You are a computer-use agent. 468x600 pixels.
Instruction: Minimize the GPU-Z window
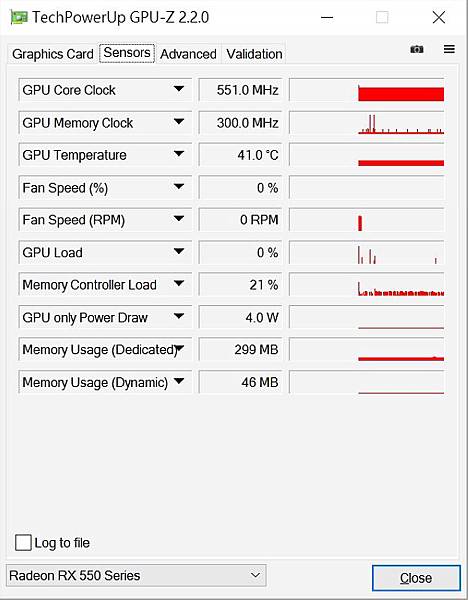tap(327, 18)
